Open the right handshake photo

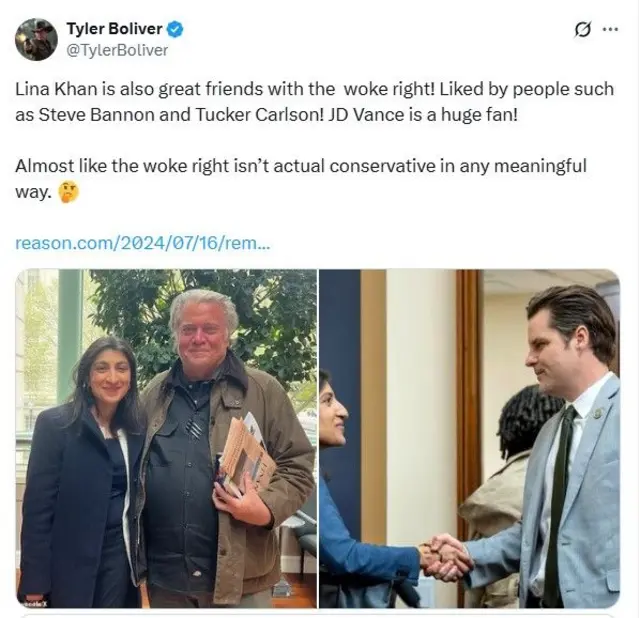click(469, 438)
